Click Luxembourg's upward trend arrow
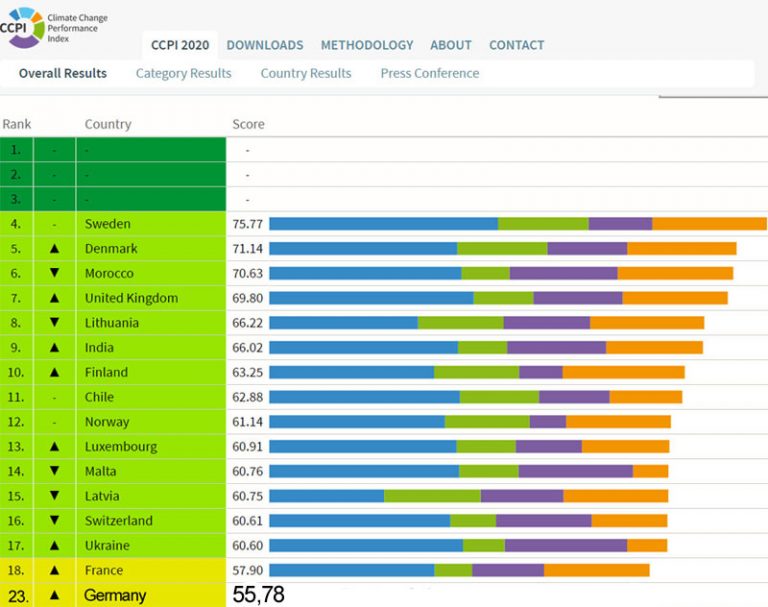768x607 pixels. click(x=54, y=446)
